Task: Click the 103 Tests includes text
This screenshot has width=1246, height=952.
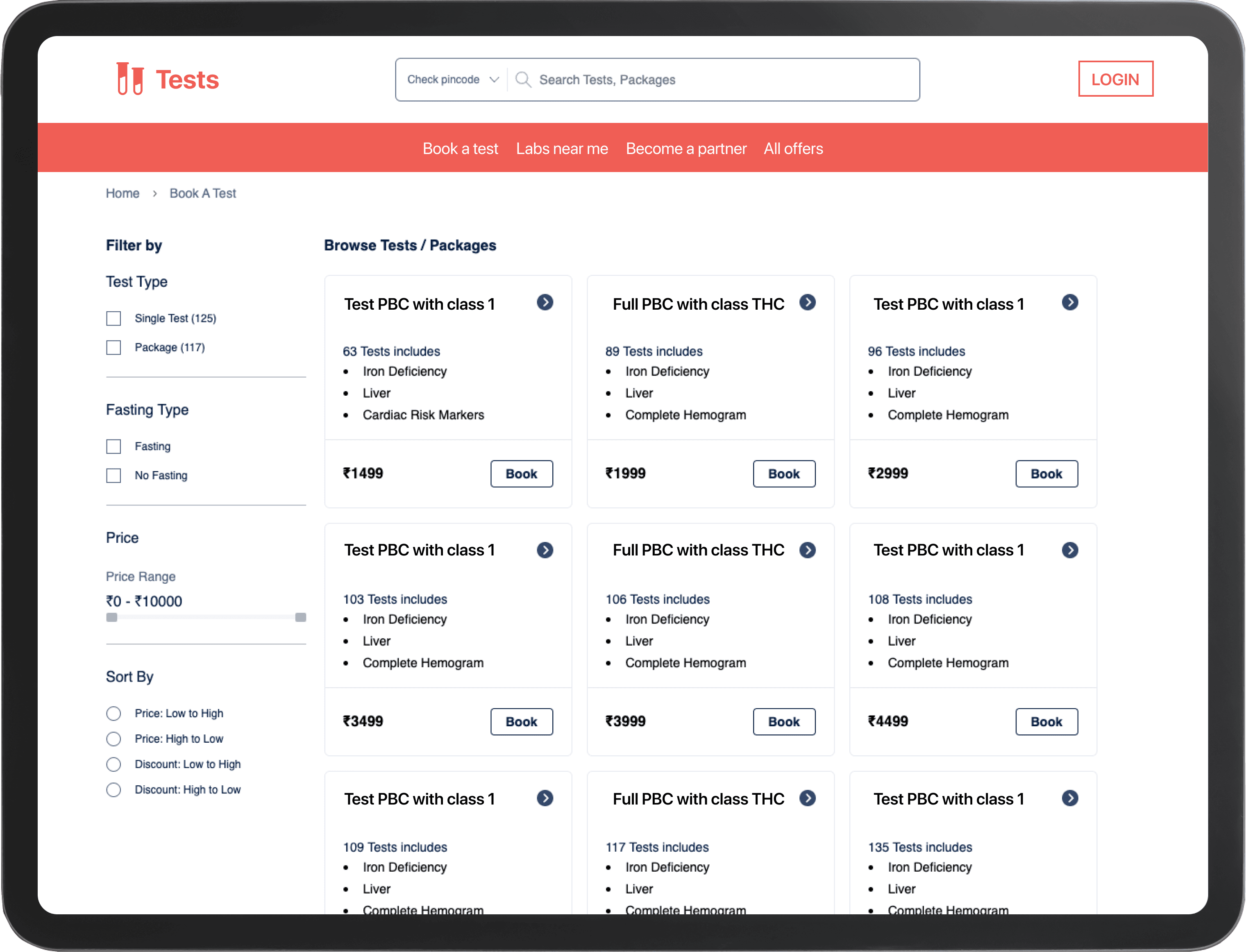Action: click(x=395, y=600)
